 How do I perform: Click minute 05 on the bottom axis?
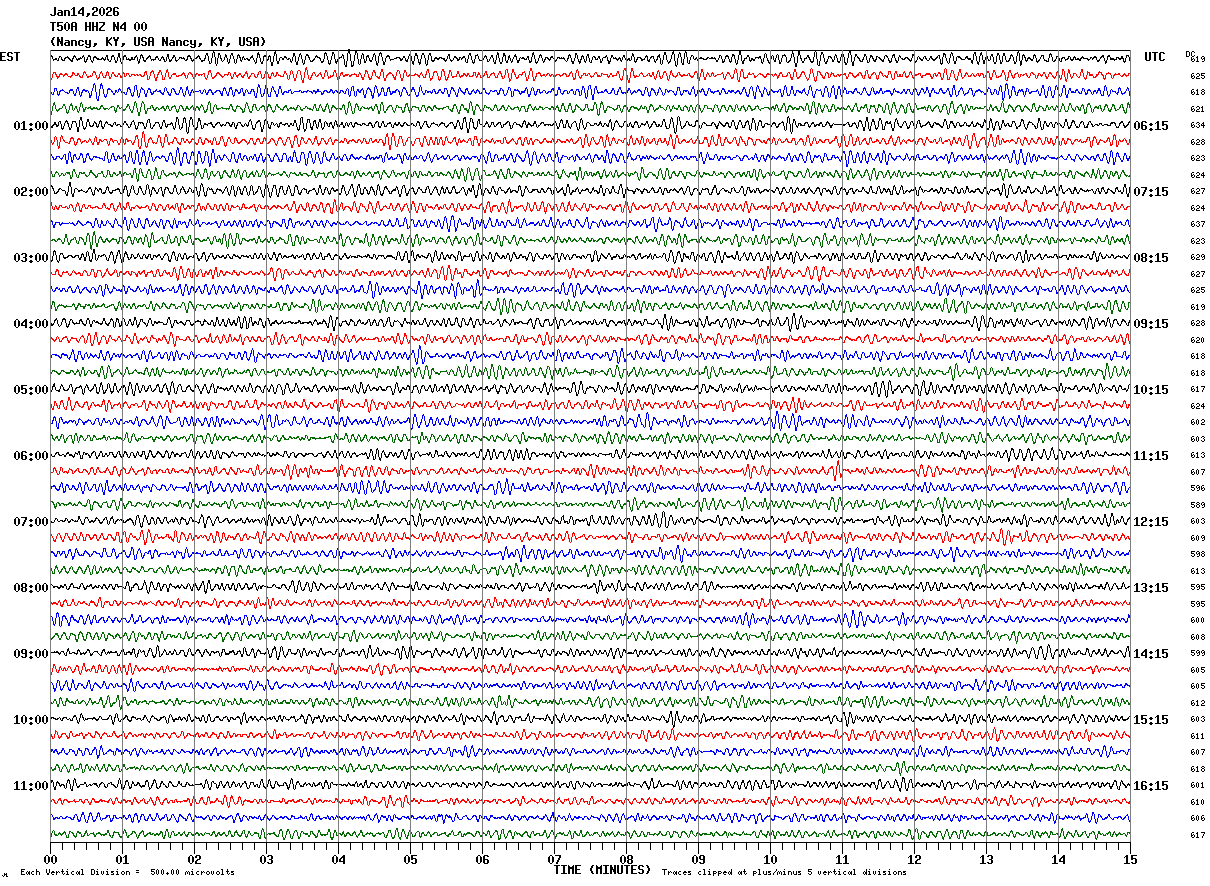[410, 859]
